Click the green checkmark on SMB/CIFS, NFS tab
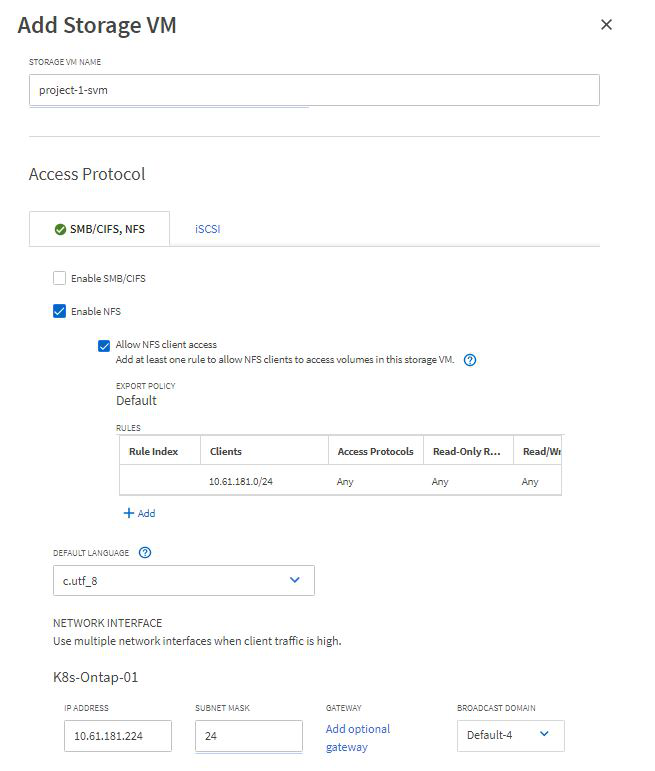The height and width of the screenshot is (771, 655). [61, 229]
